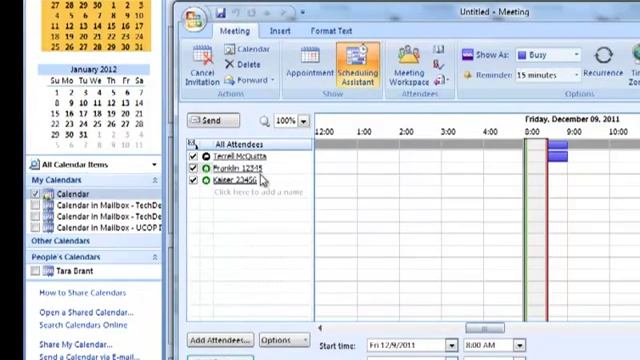Click organizer icon beside Terrell McQuitta

(x=206, y=156)
